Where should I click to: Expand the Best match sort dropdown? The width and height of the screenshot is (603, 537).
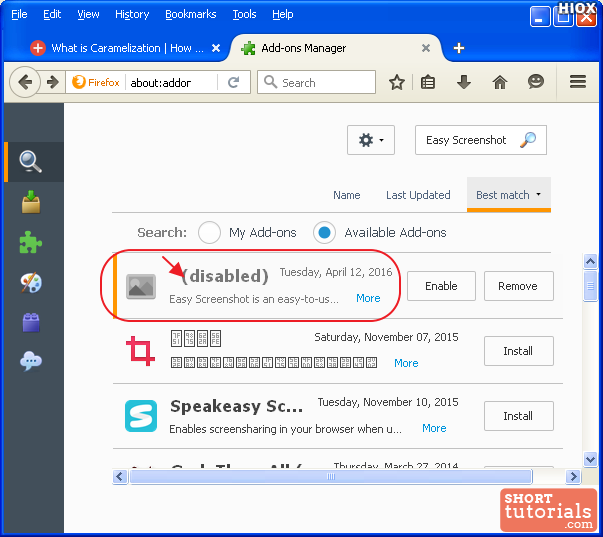click(508, 195)
